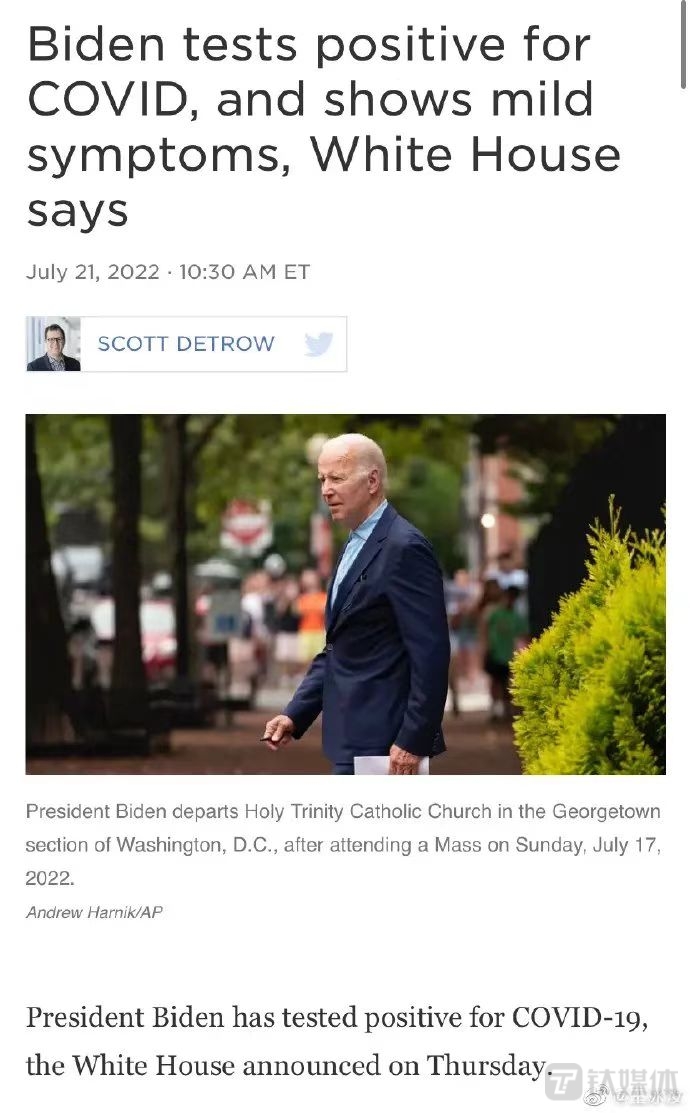This screenshot has width=690, height=1113.
Task: Click the Andrew Harnik/AP photo credit
Action: coord(94,912)
